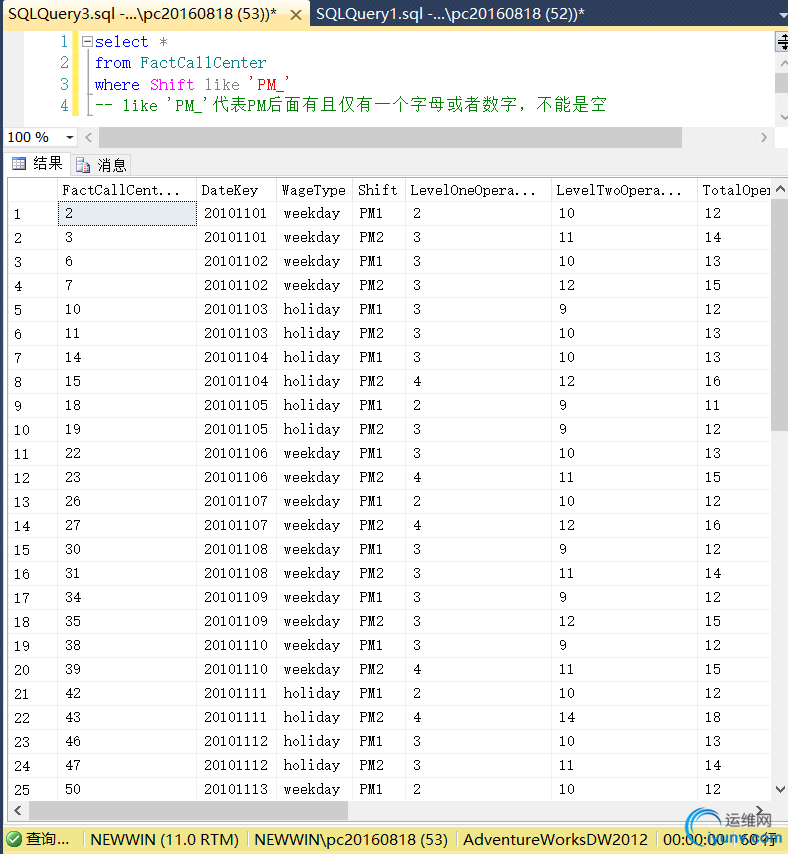This screenshot has height=854, width=788.
Task: Close the SQLQuery3.sql tab
Action: point(296,15)
